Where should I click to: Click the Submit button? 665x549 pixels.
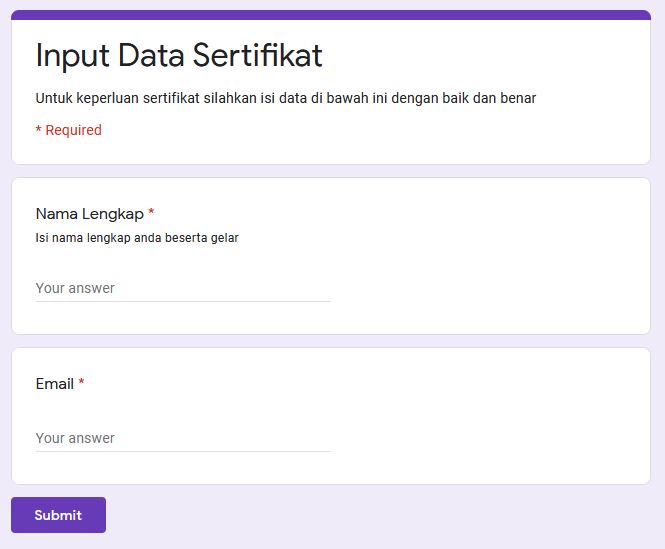click(x=59, y=515)
